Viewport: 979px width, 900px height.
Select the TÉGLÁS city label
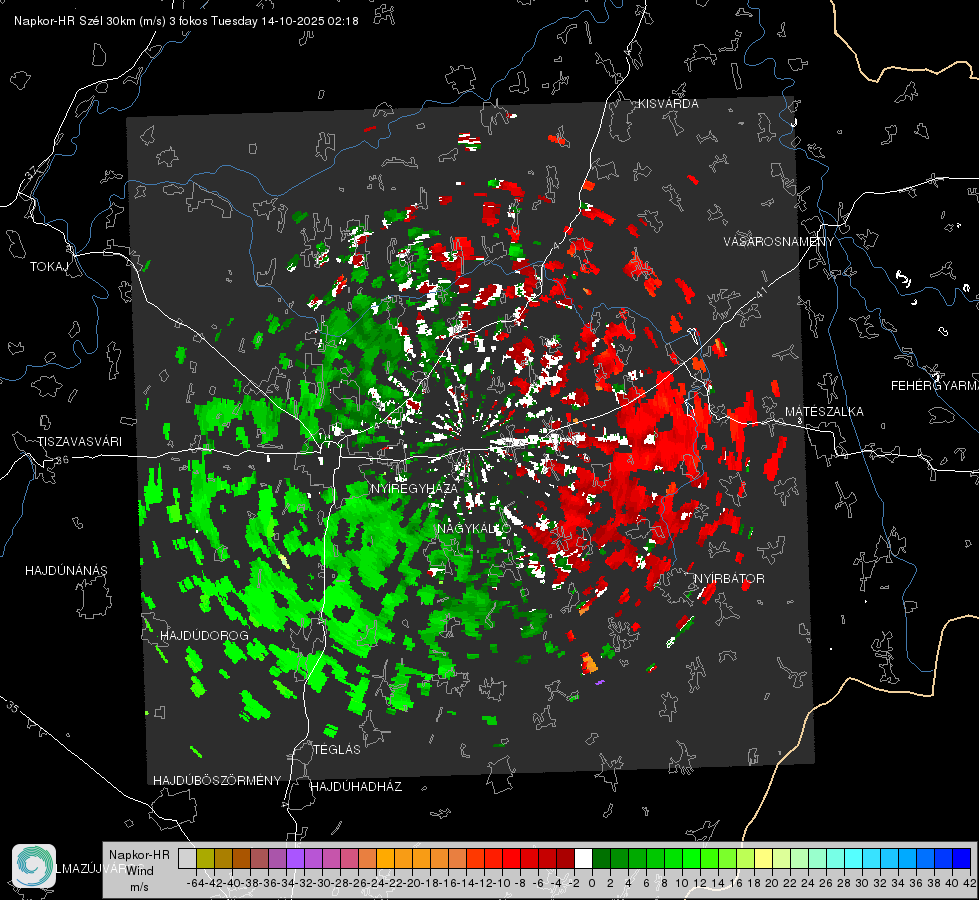click(337, 749)
